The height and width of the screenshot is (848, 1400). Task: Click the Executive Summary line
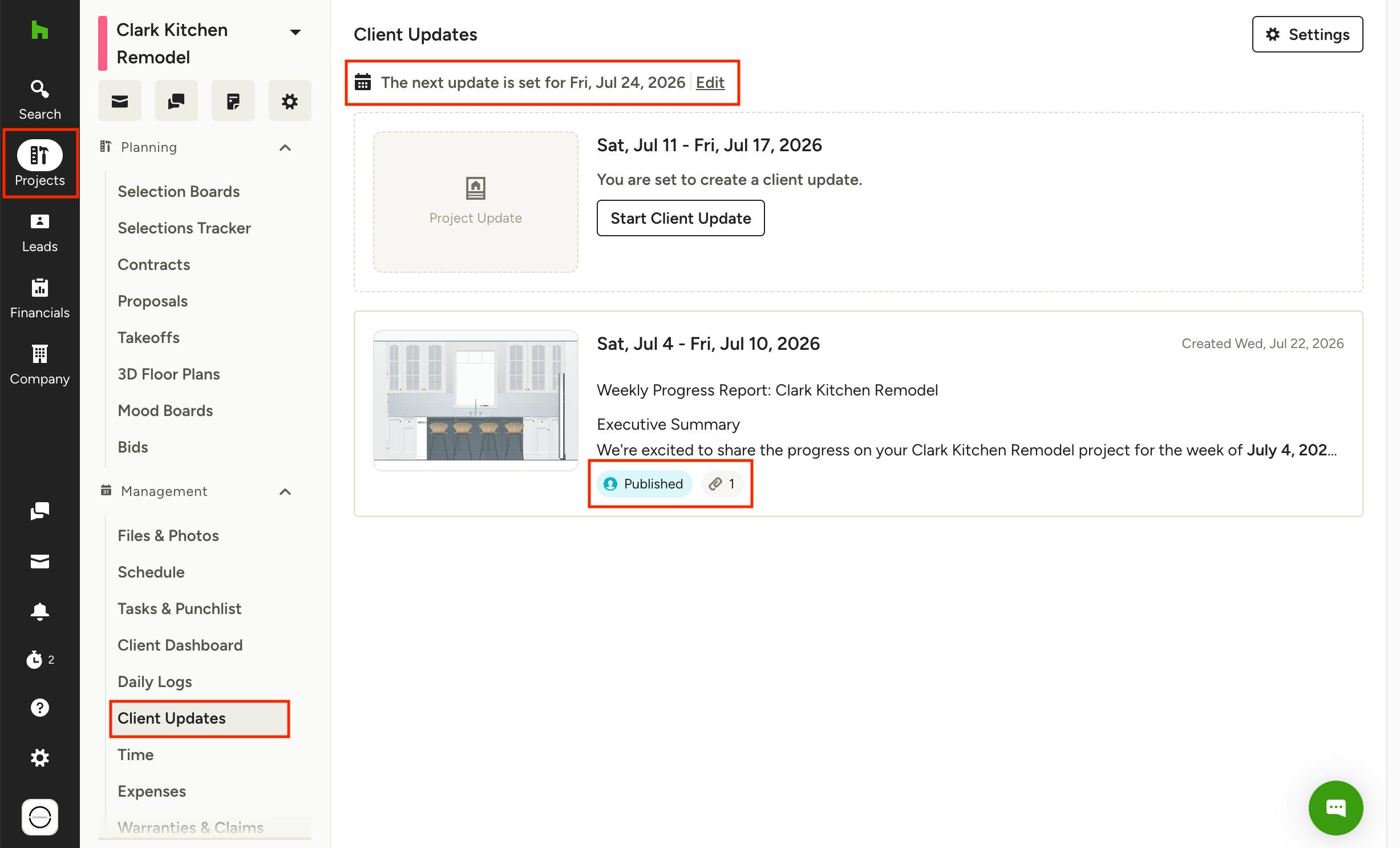pos(668,425)
